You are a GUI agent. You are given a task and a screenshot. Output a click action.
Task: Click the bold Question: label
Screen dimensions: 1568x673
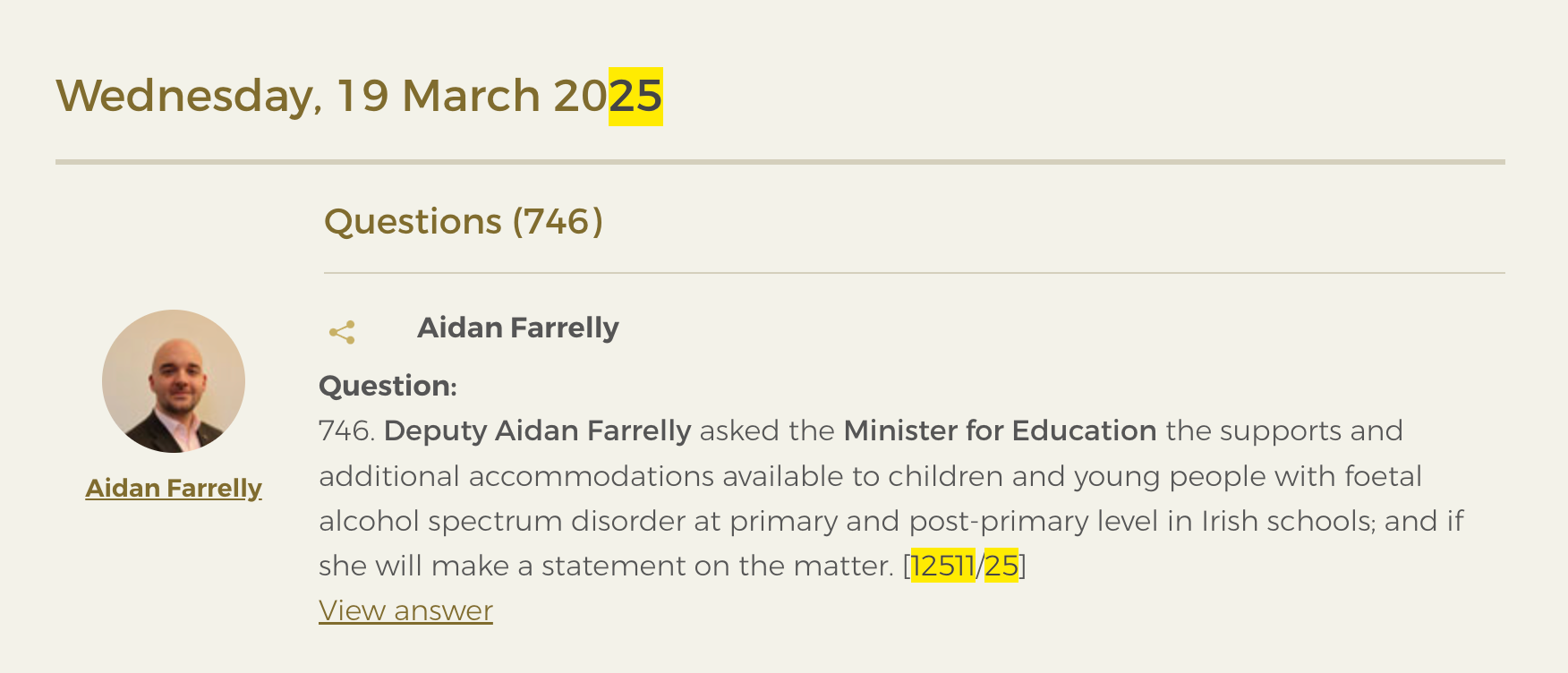(388, 386)
